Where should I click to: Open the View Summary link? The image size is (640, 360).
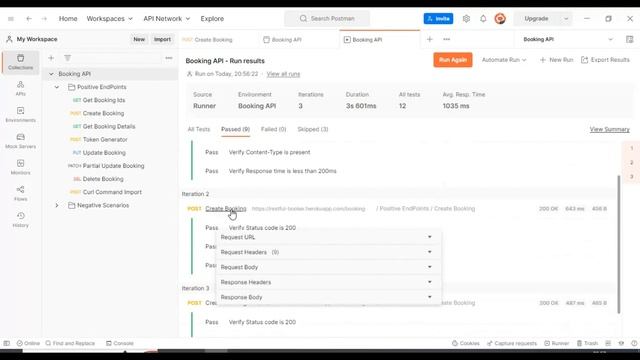[609, 129]
